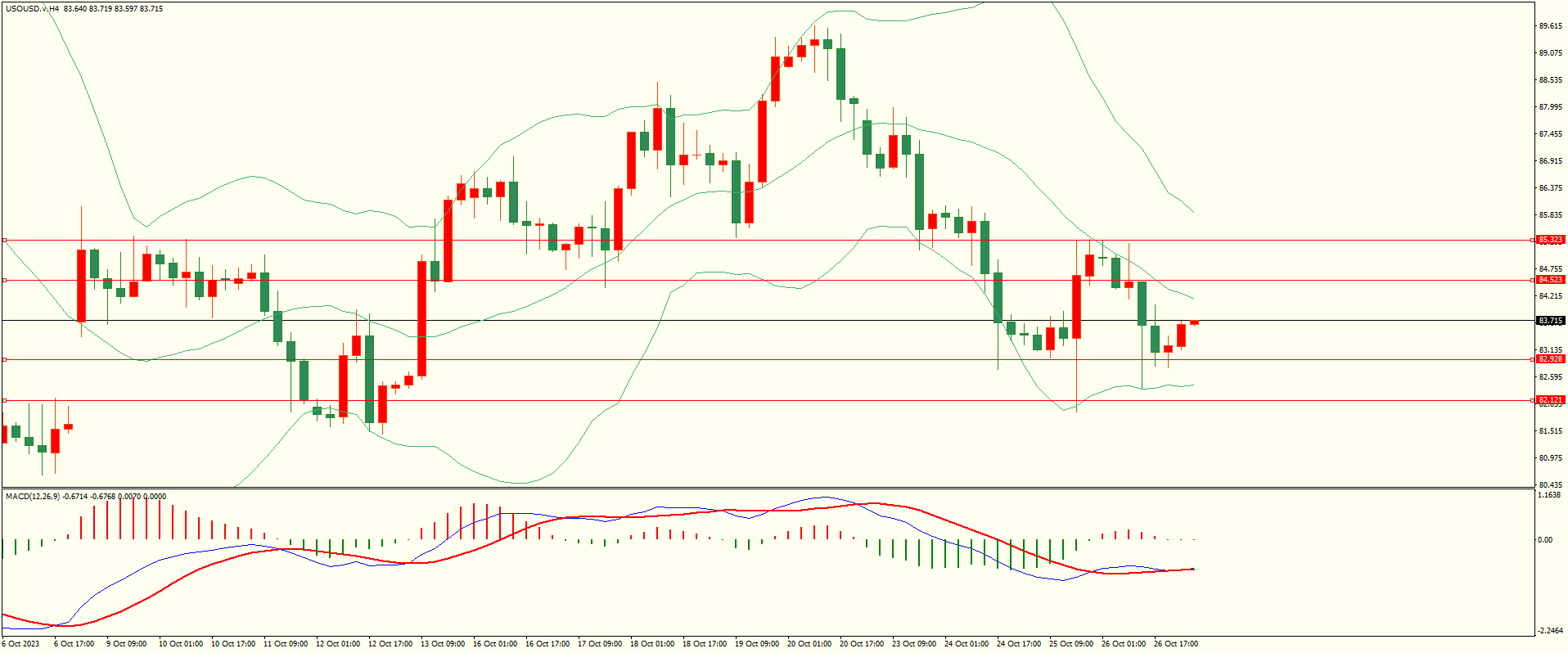This screenshot has width=1568, height=653.
Task: Click the USOUSD H4 symbol title
Action: 33,9
